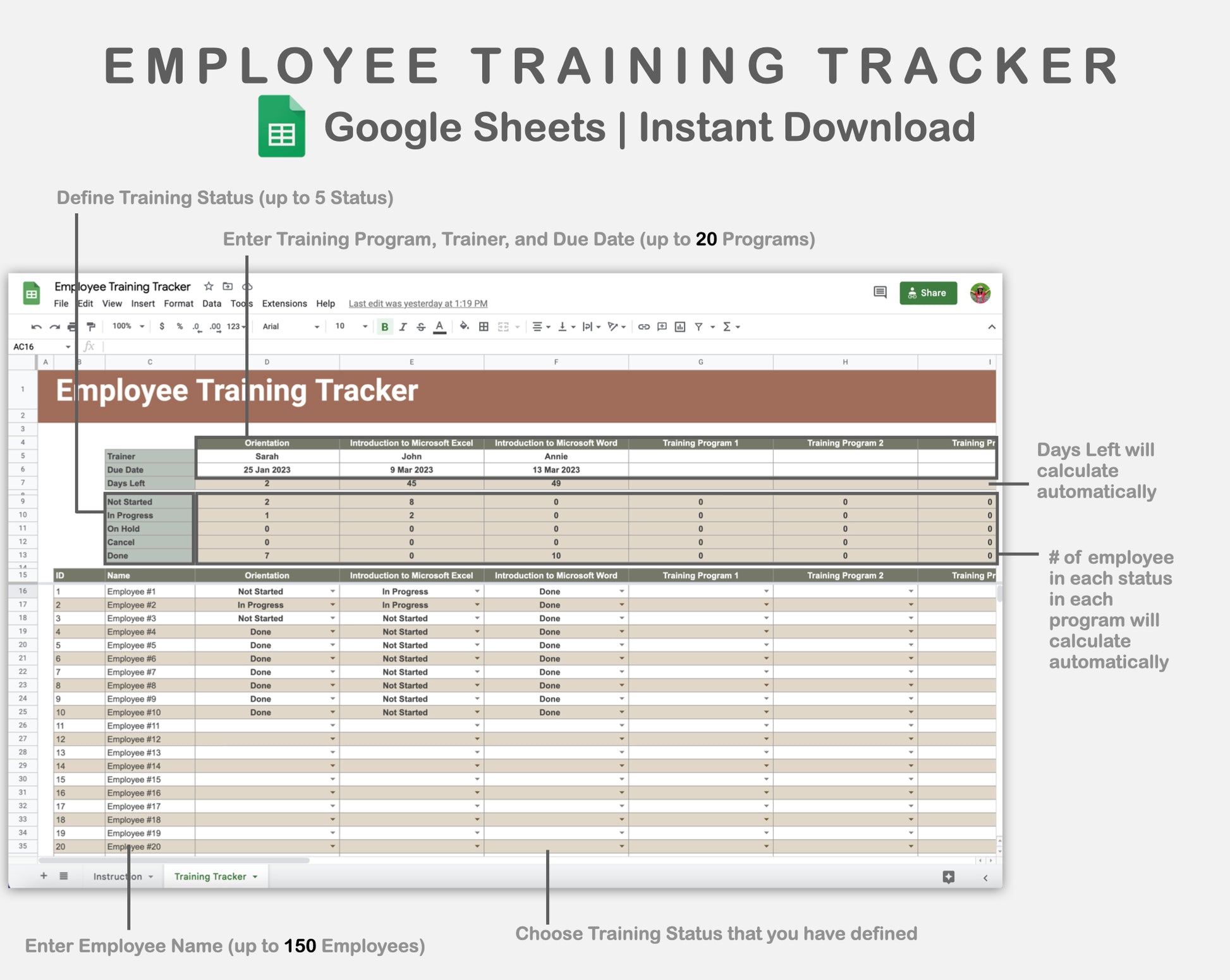Open the Arial font dropdown

[x=291, y=327]
